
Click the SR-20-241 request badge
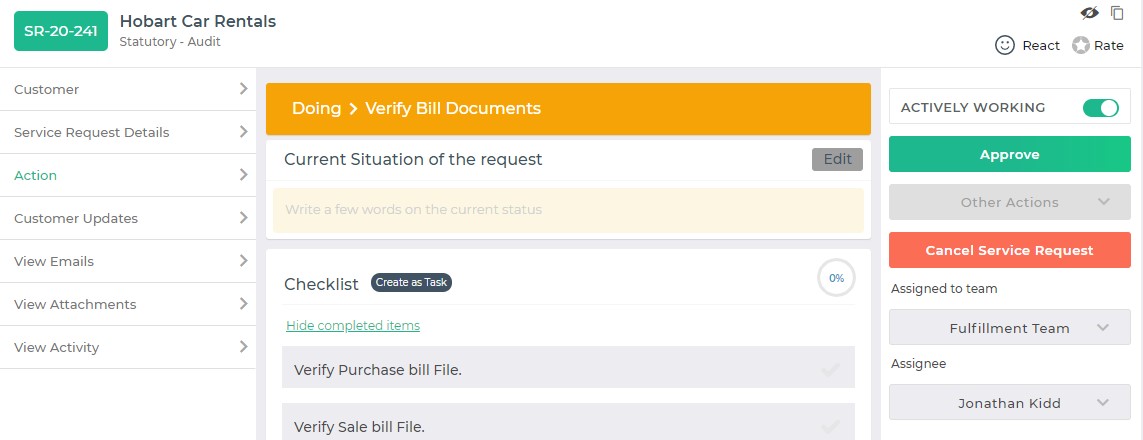tap(61, 31)
